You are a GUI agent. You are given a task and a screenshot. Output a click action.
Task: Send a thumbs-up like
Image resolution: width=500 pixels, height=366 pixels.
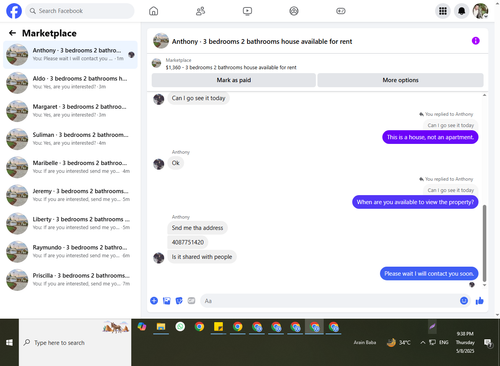[x=479, y=301]
